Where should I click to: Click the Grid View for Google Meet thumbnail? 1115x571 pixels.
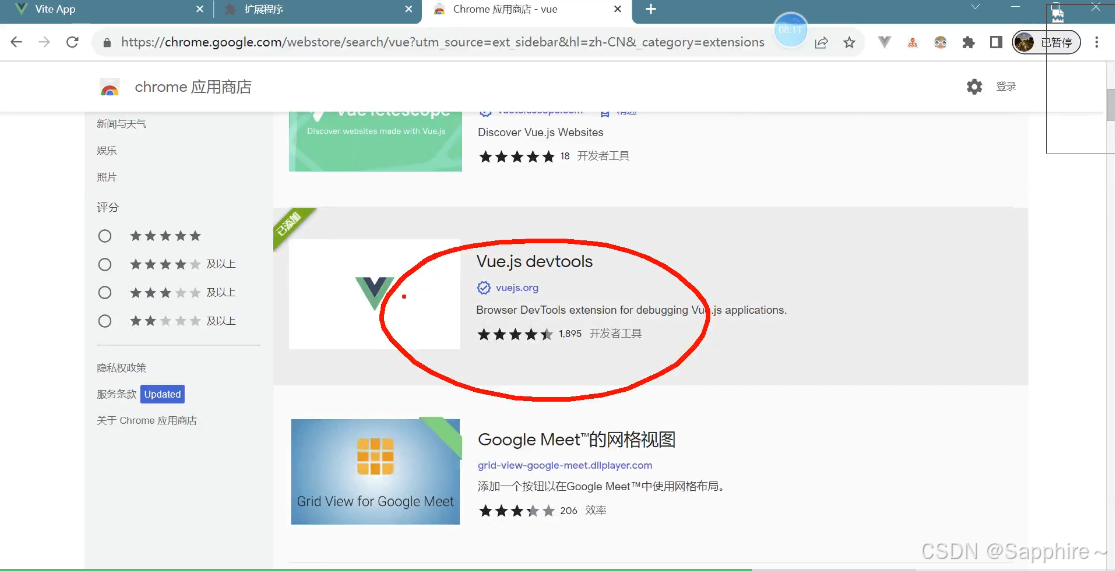(375, 471)
